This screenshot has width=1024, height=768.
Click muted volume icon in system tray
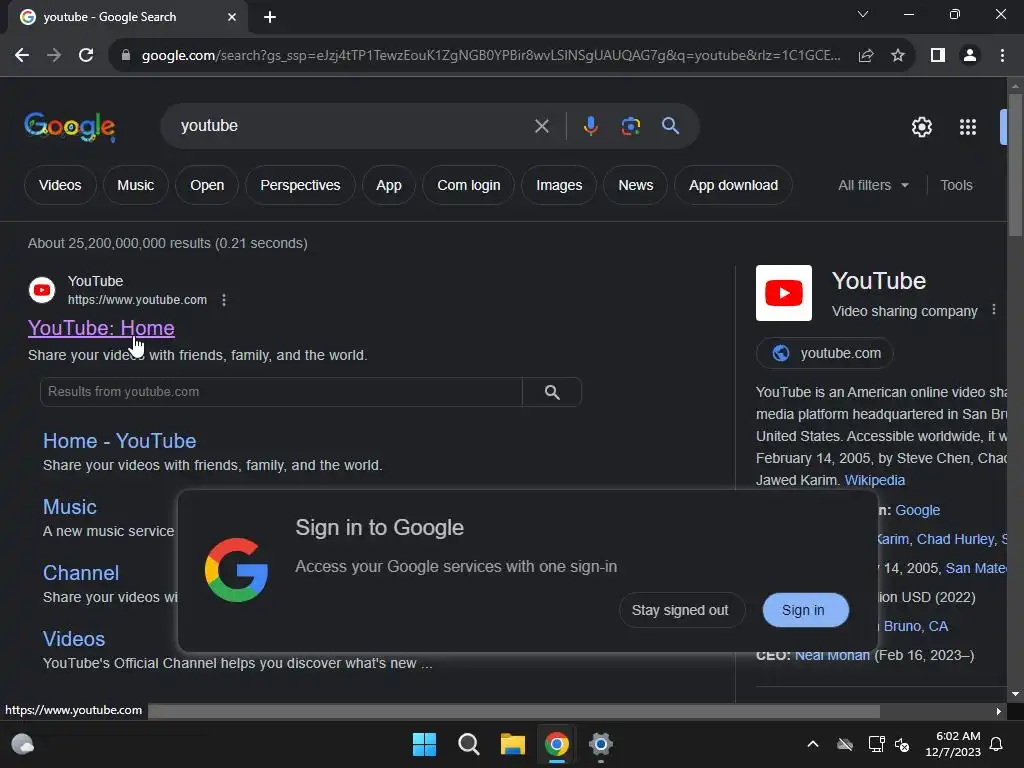point(902,744)
